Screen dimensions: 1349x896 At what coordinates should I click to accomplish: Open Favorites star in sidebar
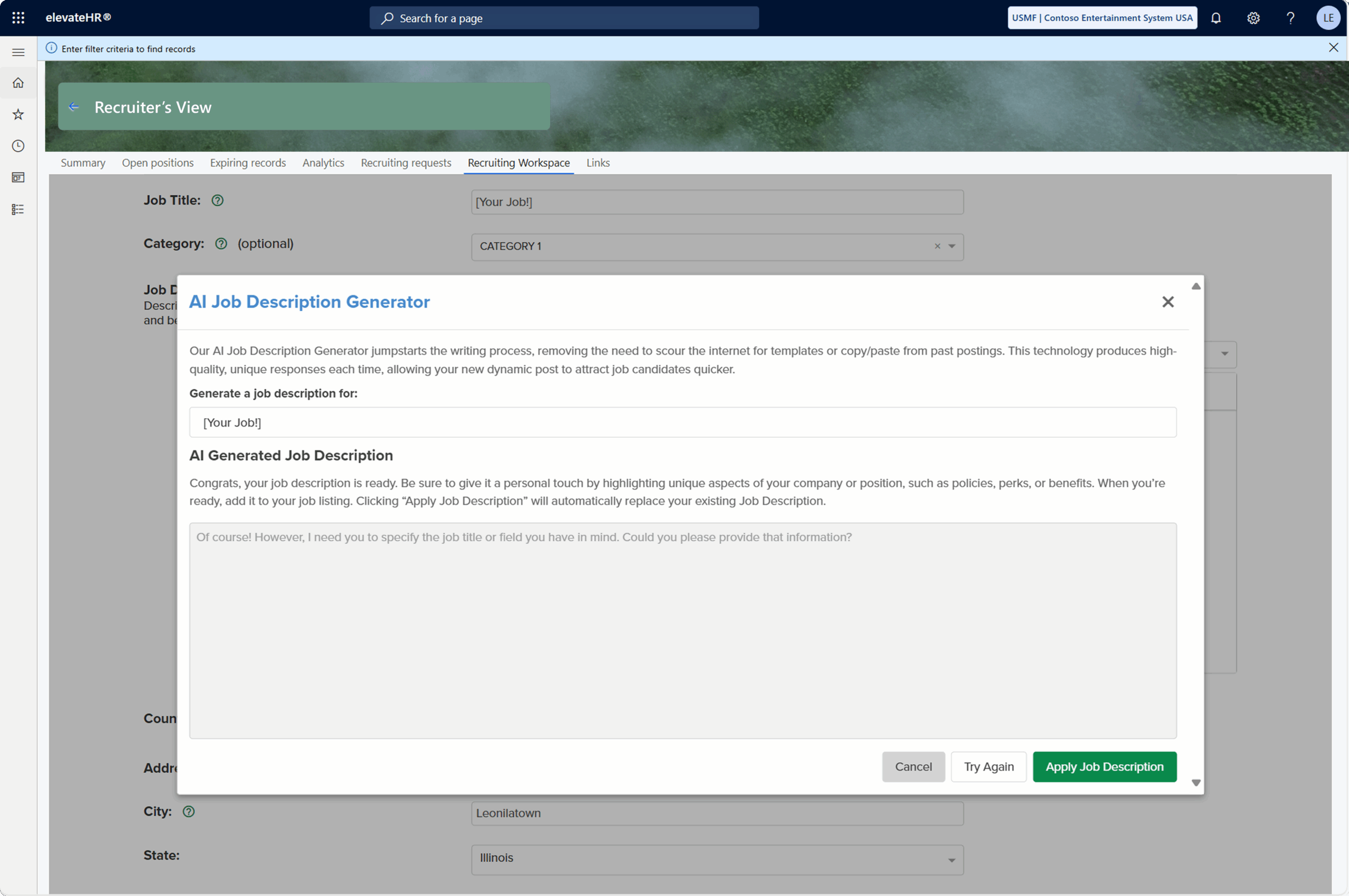click(x=18, y=114)
